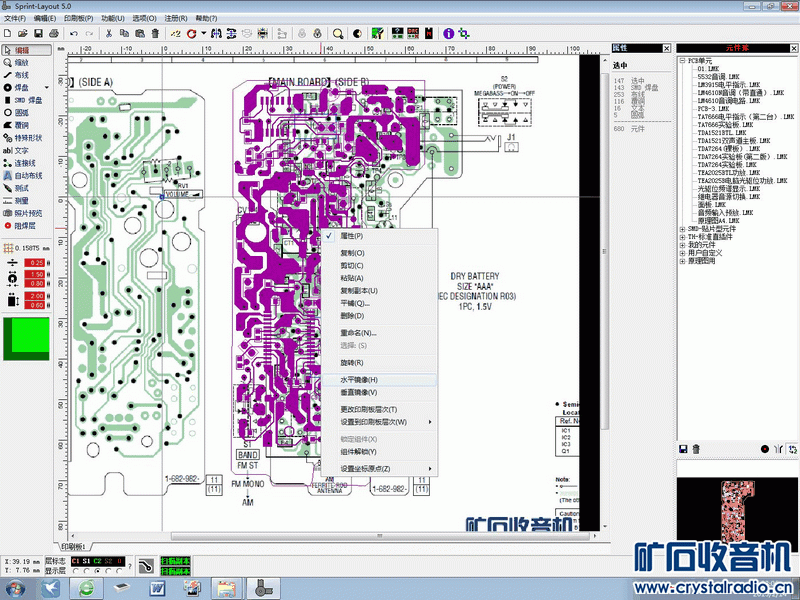Select the 自动布线 autoroute tool
This screenshot has height=600, width=800.
click(x=27, y=176)
